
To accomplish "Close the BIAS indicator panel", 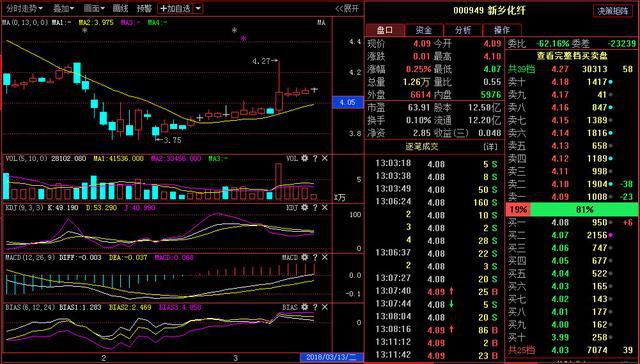I will click(324, 307).
